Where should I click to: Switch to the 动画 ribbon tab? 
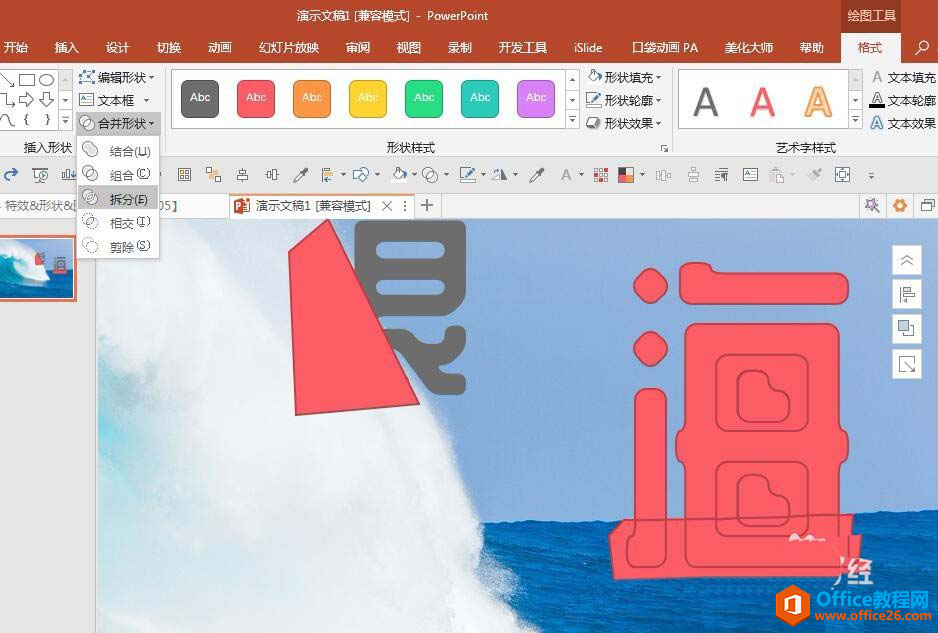click(x=220, y=47)
